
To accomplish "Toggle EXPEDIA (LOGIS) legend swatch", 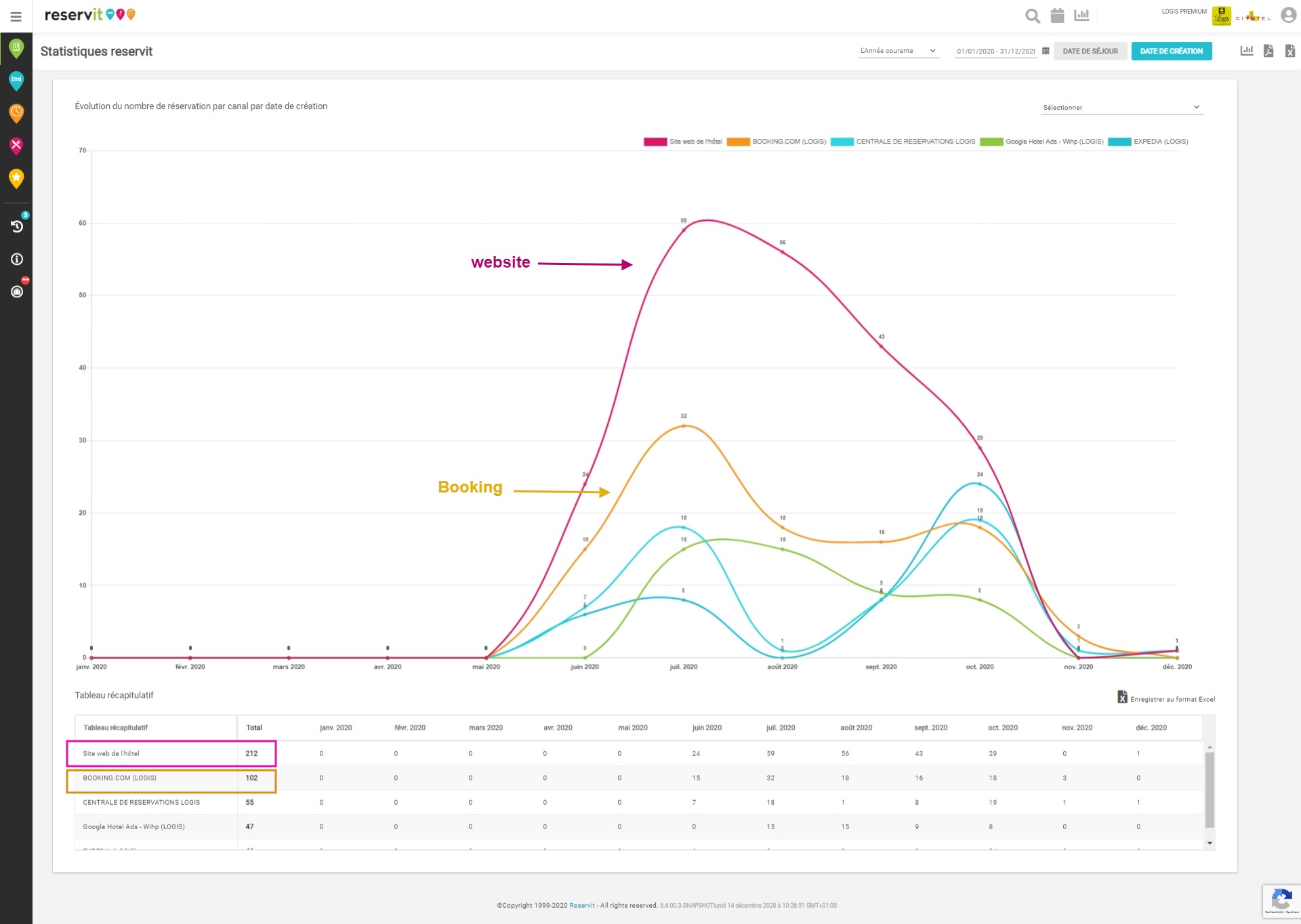I will tap(1119, 142).
